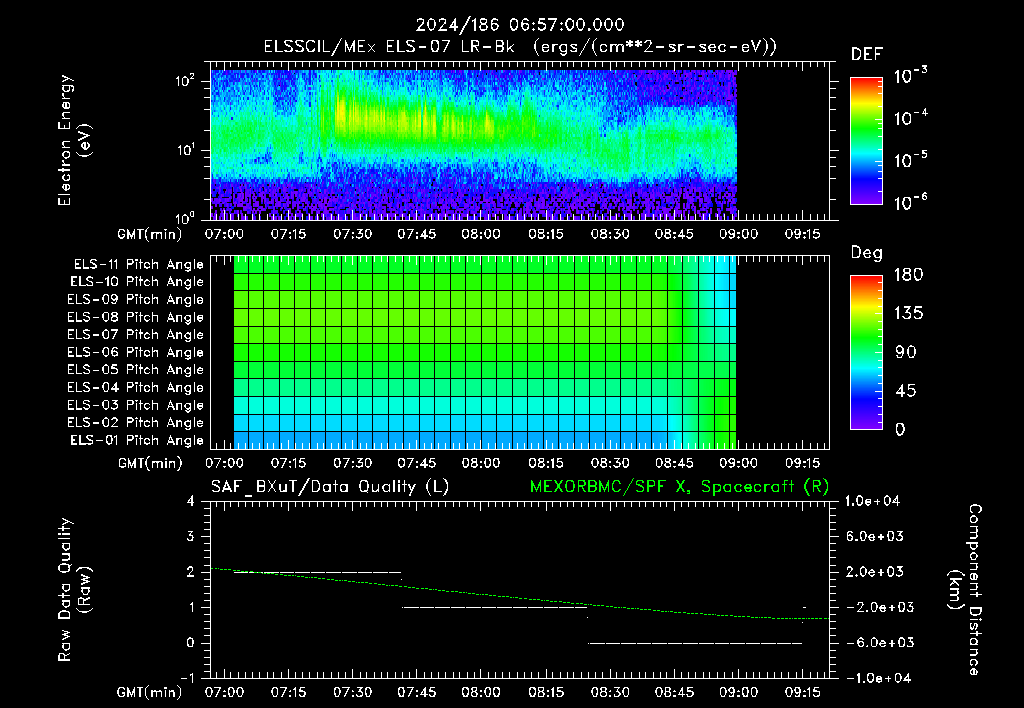Click the Electron Energy (eV) axis label
1024x708 pixels.
[74, 140]
